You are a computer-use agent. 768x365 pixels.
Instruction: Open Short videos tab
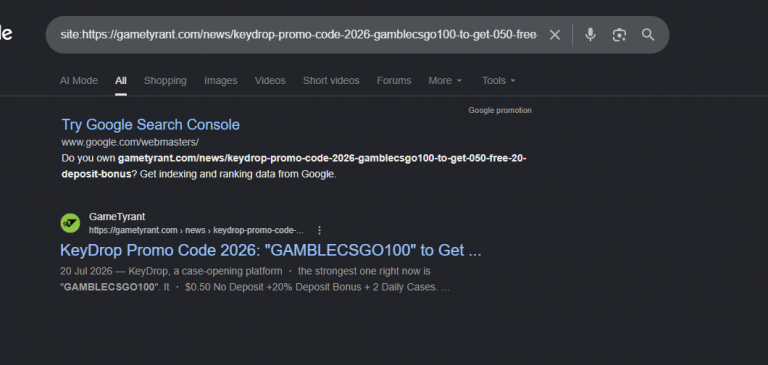click(331, 80)
